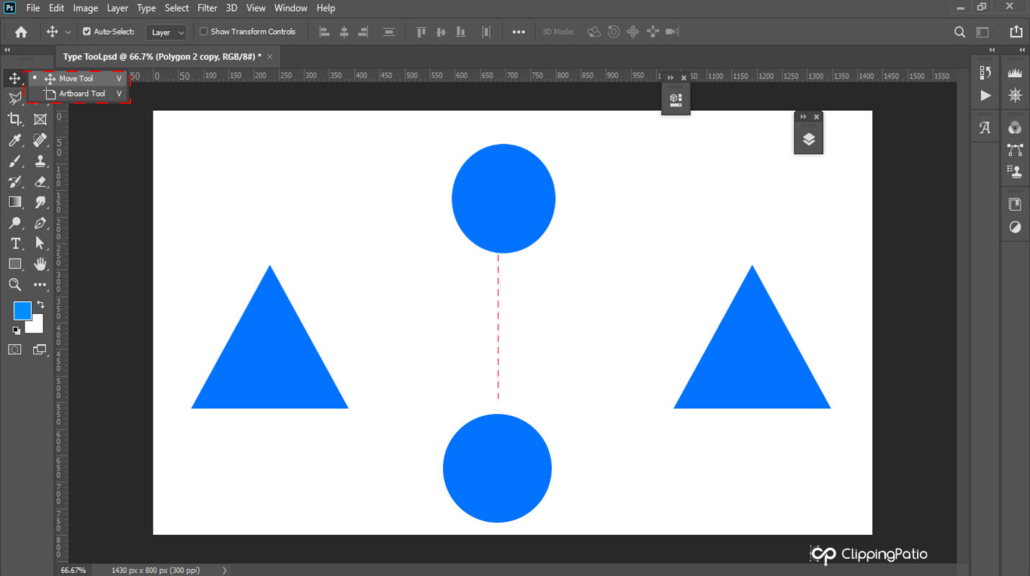Open the Filter menu
Screen dimensions: 1030x576
(207, 8)
